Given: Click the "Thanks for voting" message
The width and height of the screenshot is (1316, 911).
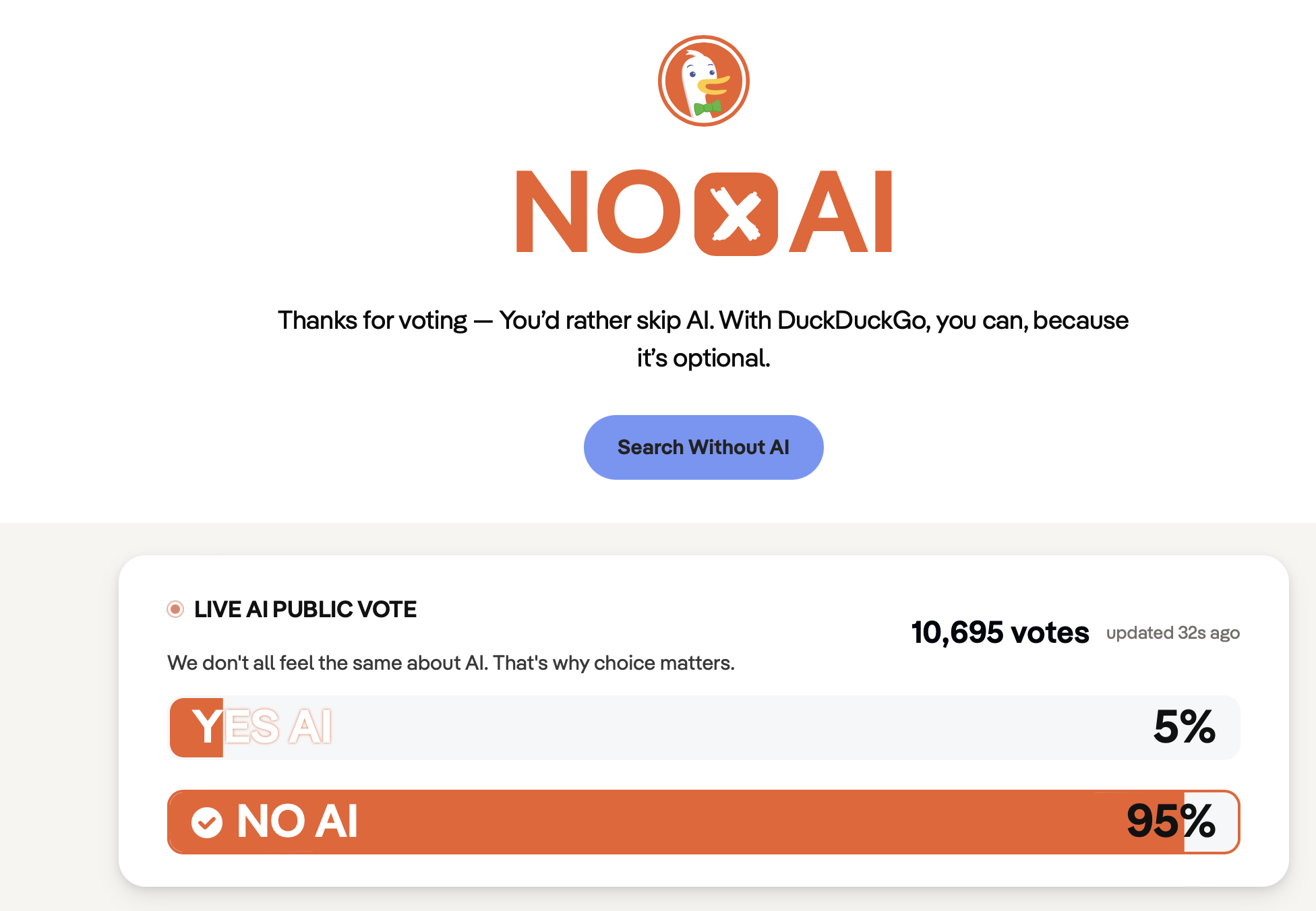Looking at the screenshot, I should click(x=372, y=321).
